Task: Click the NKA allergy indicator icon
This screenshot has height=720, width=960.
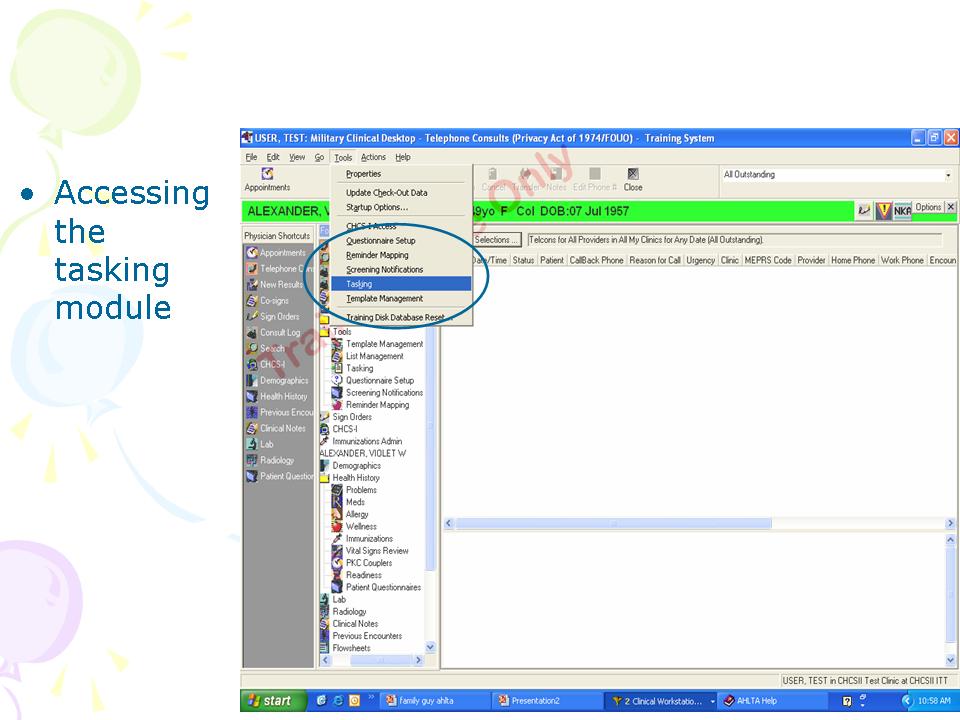Action: pos(902,210)
